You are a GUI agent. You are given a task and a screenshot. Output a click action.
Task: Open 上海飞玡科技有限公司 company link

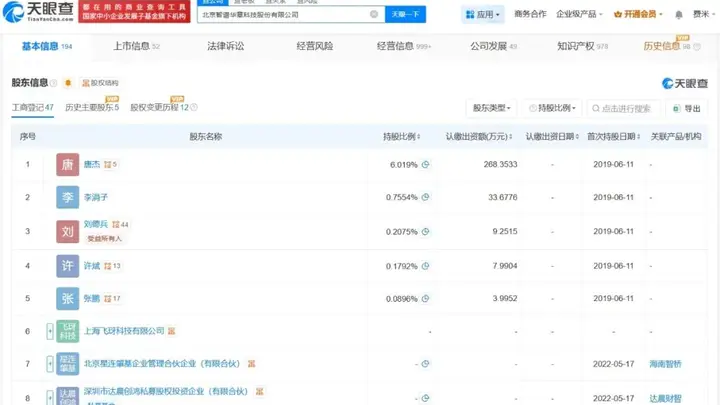coord(124,331)
